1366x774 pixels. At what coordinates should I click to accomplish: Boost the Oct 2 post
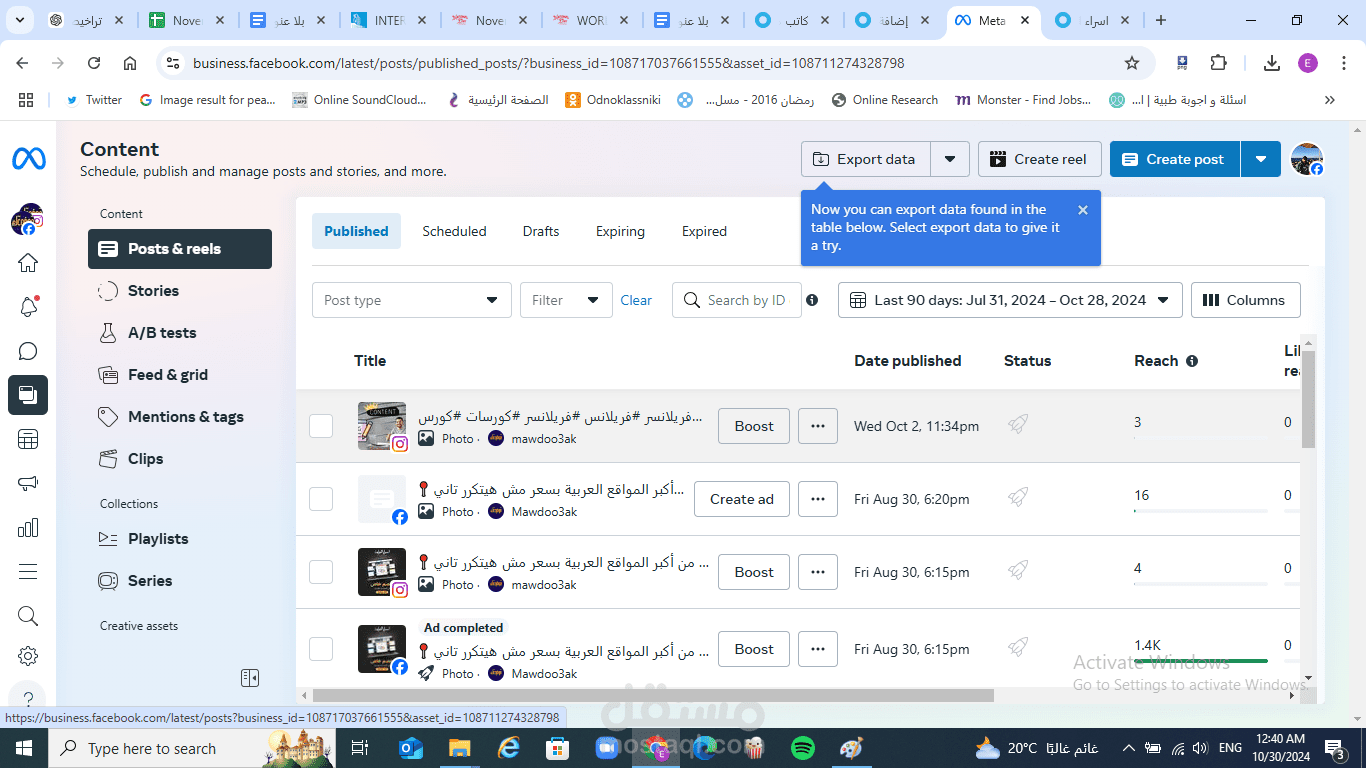coord(753,426)
